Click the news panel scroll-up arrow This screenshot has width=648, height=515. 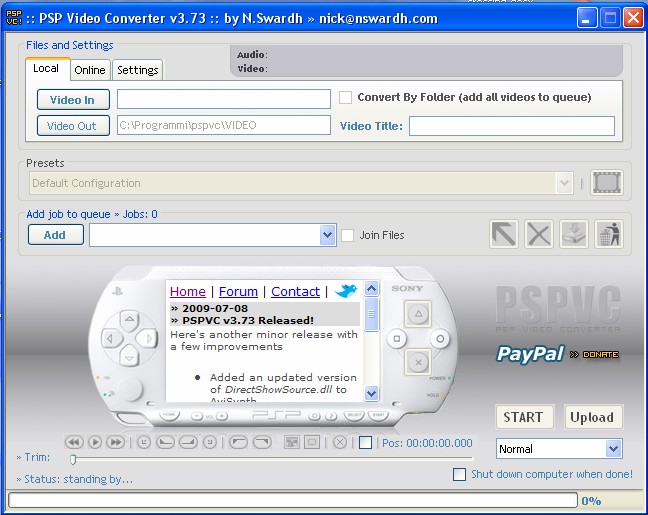point(372,288)
